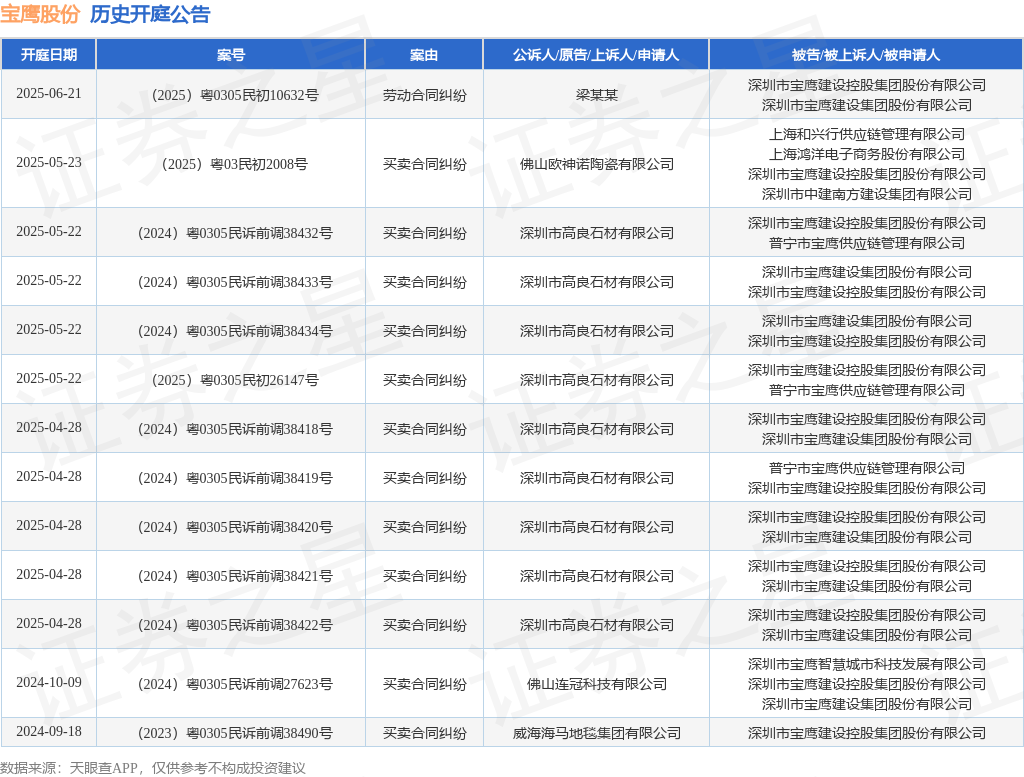Click the date 2025-05-23
This screenshot has height=777, width=1024.
[49, 162]
